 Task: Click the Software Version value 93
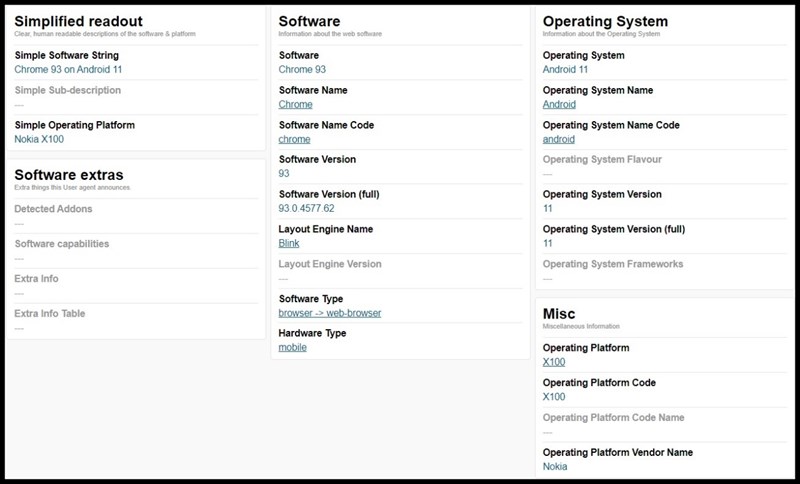tap(284, 173)
